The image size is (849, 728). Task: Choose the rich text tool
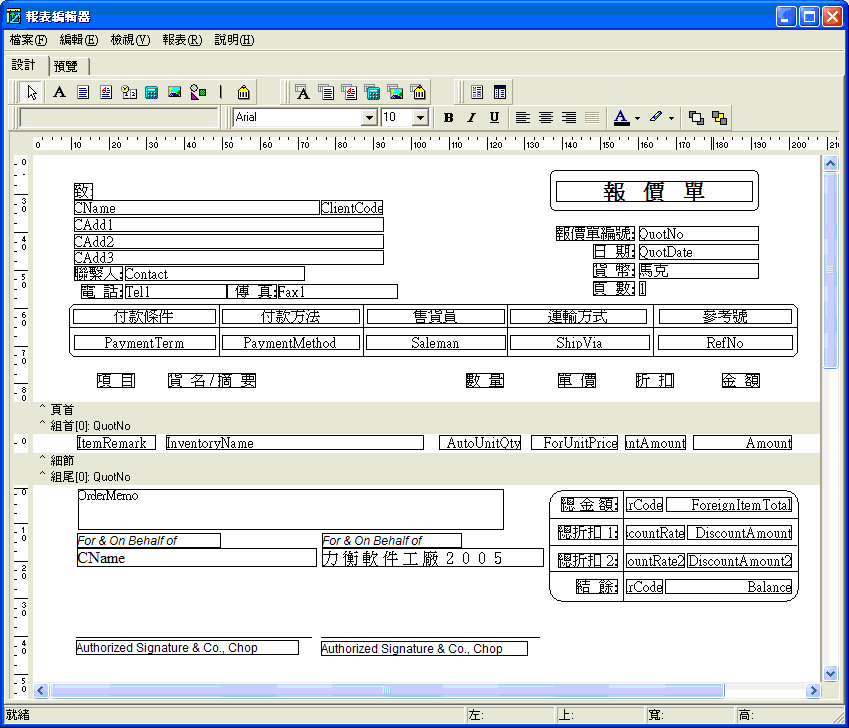click(106, 93)
